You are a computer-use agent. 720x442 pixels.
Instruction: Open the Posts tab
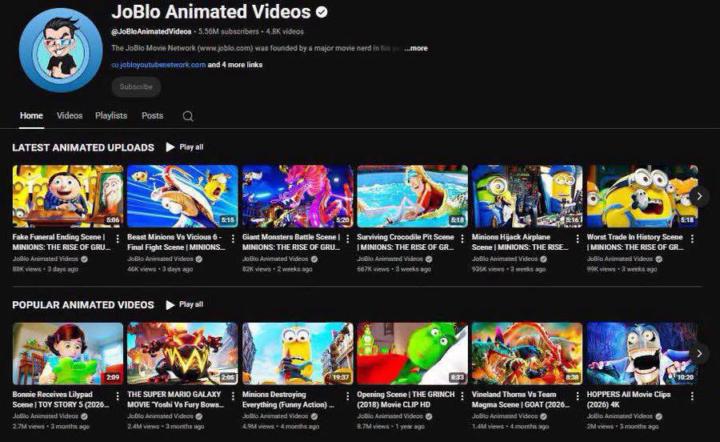(x=152, y=116)
